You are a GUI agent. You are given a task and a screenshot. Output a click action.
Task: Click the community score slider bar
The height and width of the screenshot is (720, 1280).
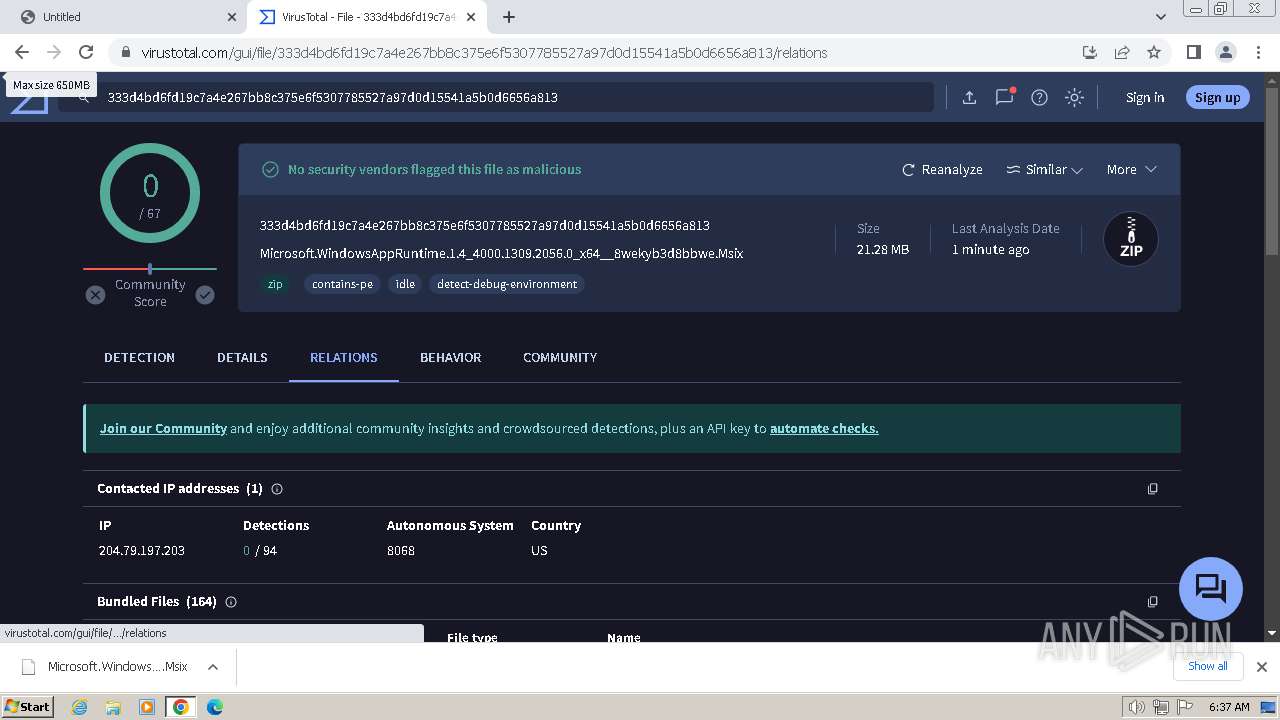point(150,269)
